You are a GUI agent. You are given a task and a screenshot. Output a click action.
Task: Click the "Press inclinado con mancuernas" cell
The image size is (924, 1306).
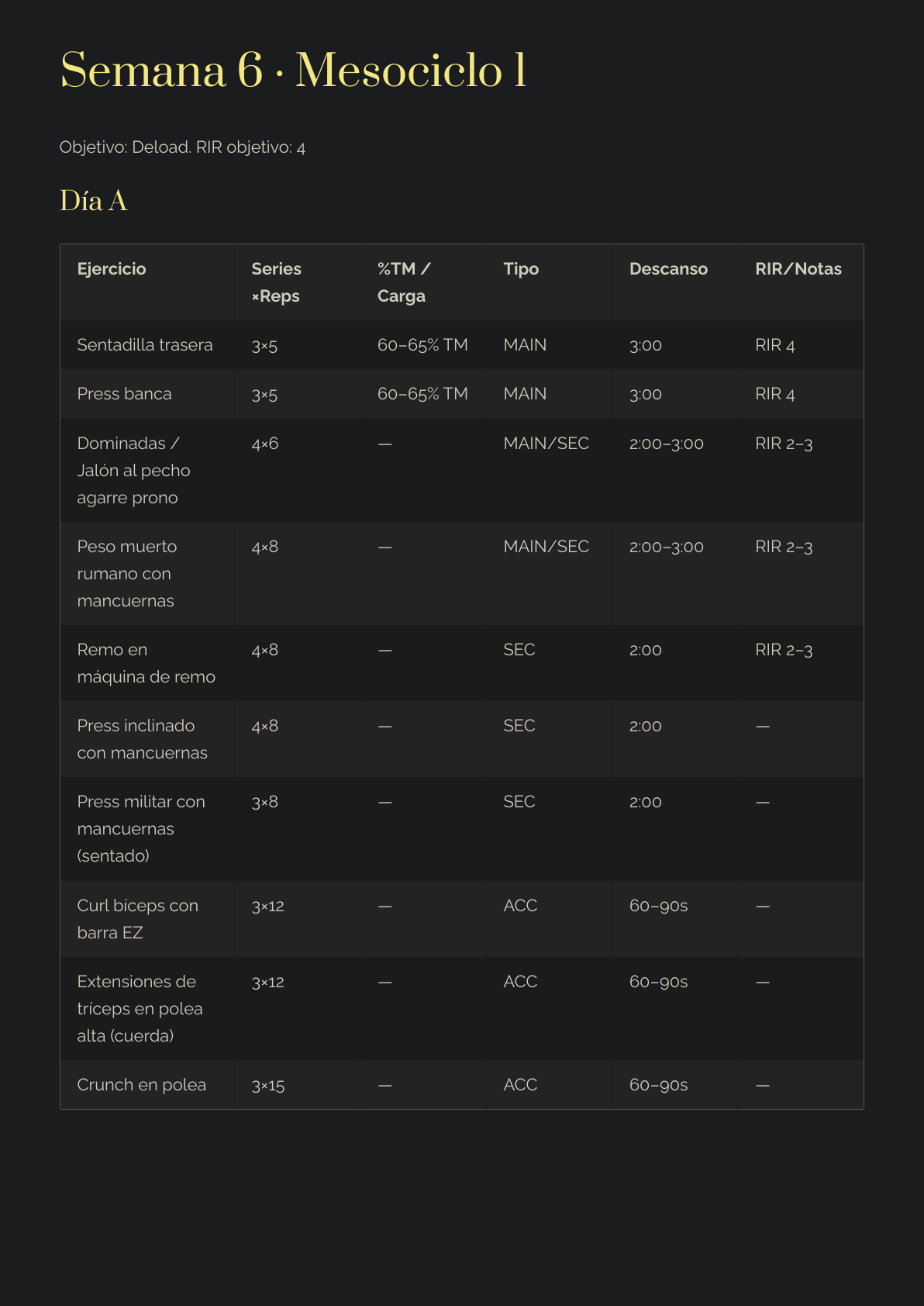tap(142, 739)
